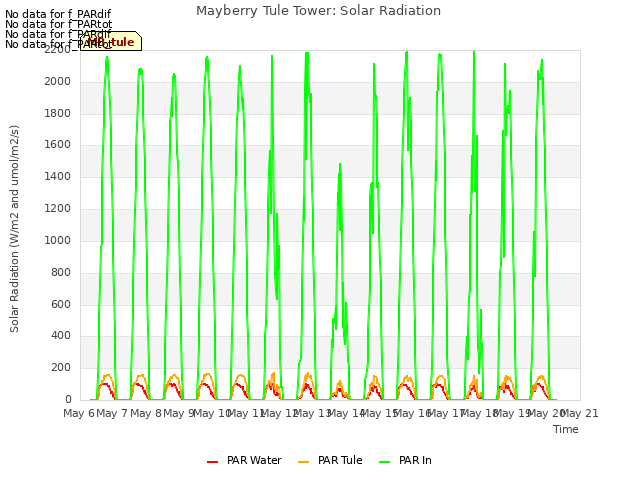Screen dimensions: 640x480
Task: Click the 400 y-axis tick label
Action: [61, 336]
